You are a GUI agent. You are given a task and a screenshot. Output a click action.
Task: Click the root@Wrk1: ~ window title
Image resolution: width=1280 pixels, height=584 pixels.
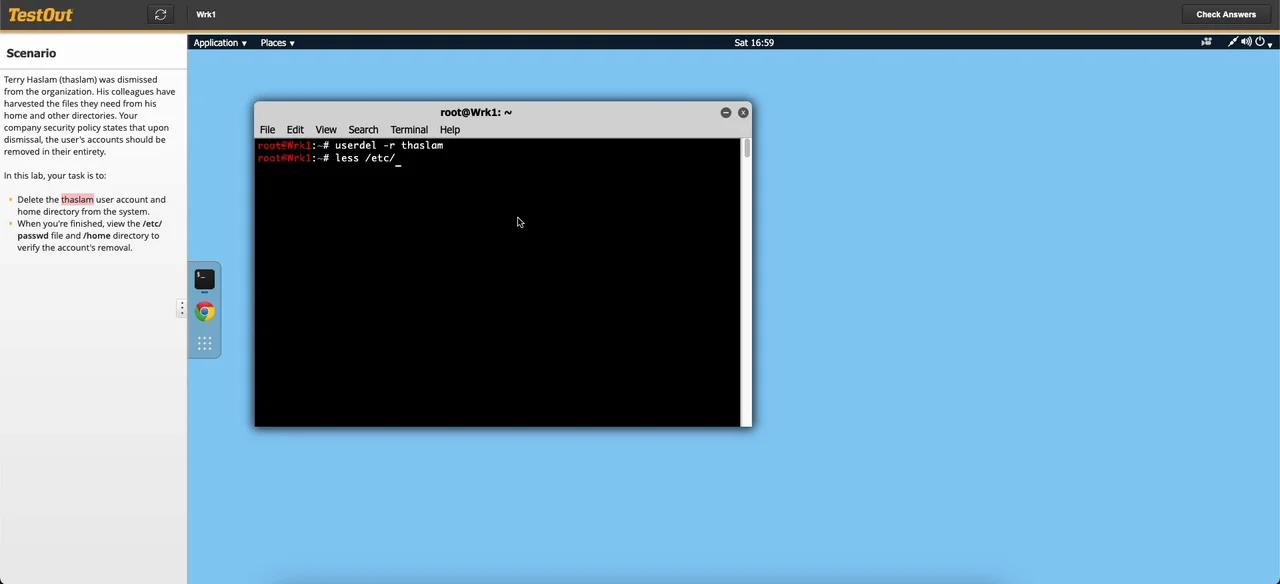coord(476,112)
